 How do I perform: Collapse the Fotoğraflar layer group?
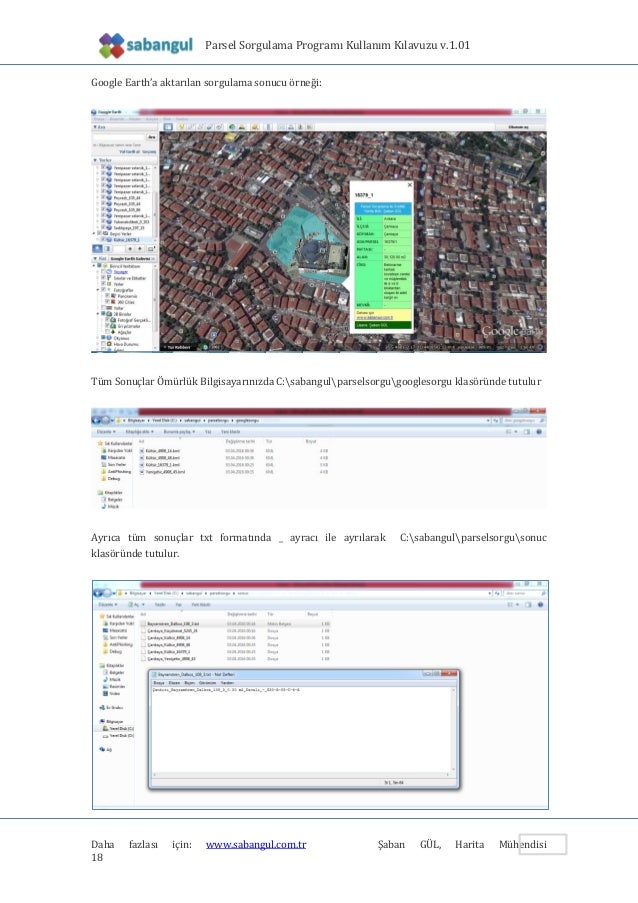pyautogui.click(x=98, y=290)
